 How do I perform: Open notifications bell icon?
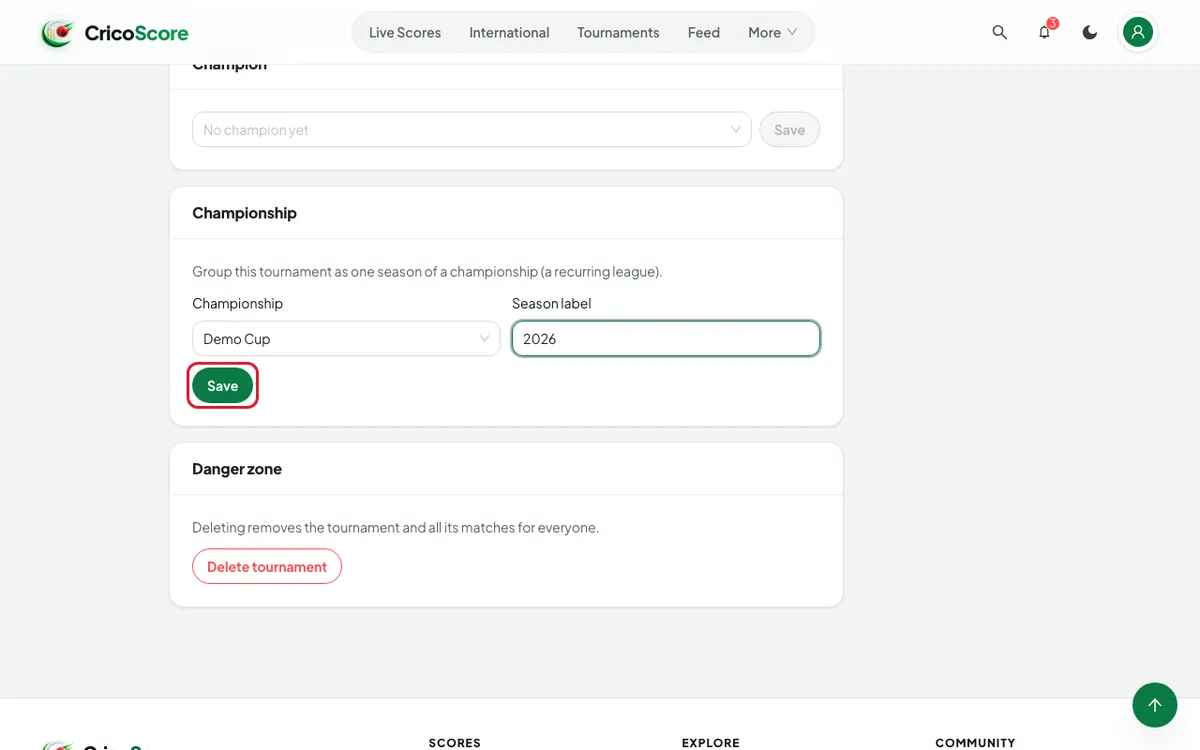(x=1044, y=32)
